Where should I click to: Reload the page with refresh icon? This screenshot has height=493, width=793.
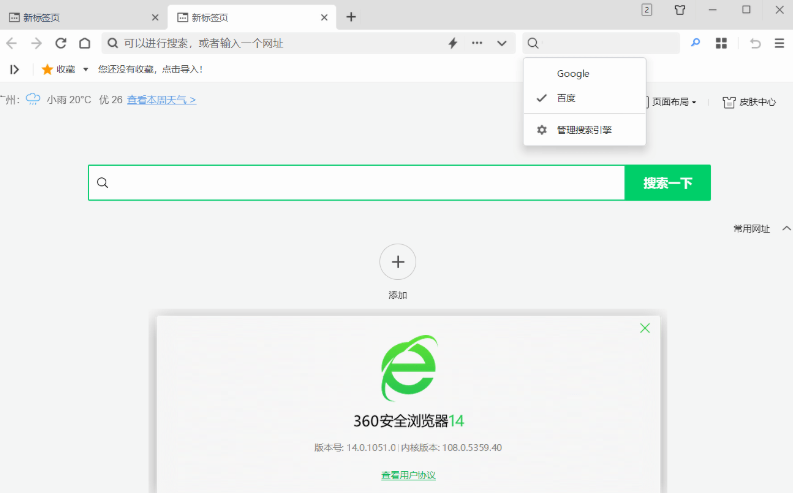[x=61, y=43]
